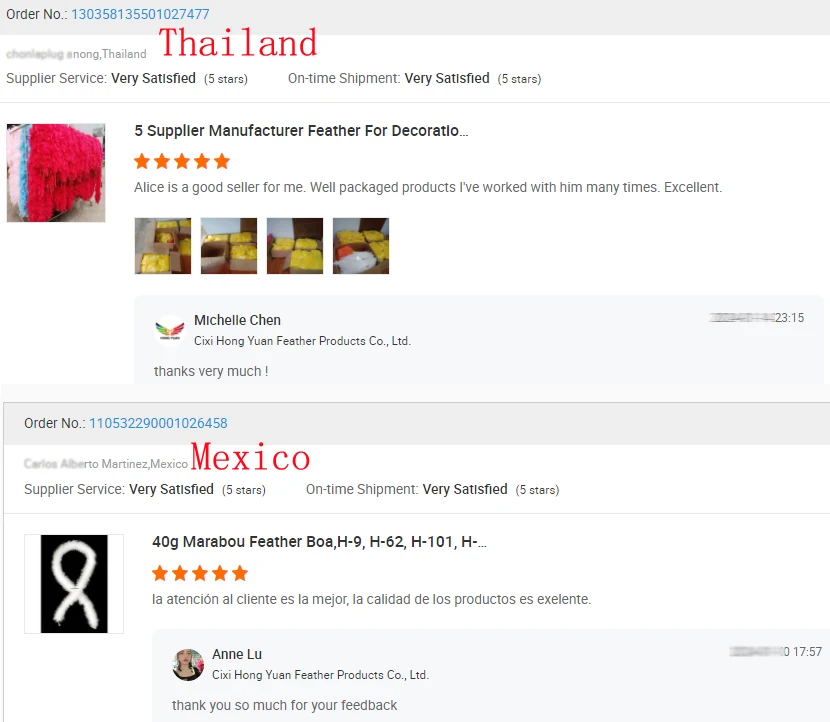The height and width of the screenshot is (722, 830).
Task: Click the Mexico reviewer name Martinez
Action: pyautogui.click(x=106, y=464)
